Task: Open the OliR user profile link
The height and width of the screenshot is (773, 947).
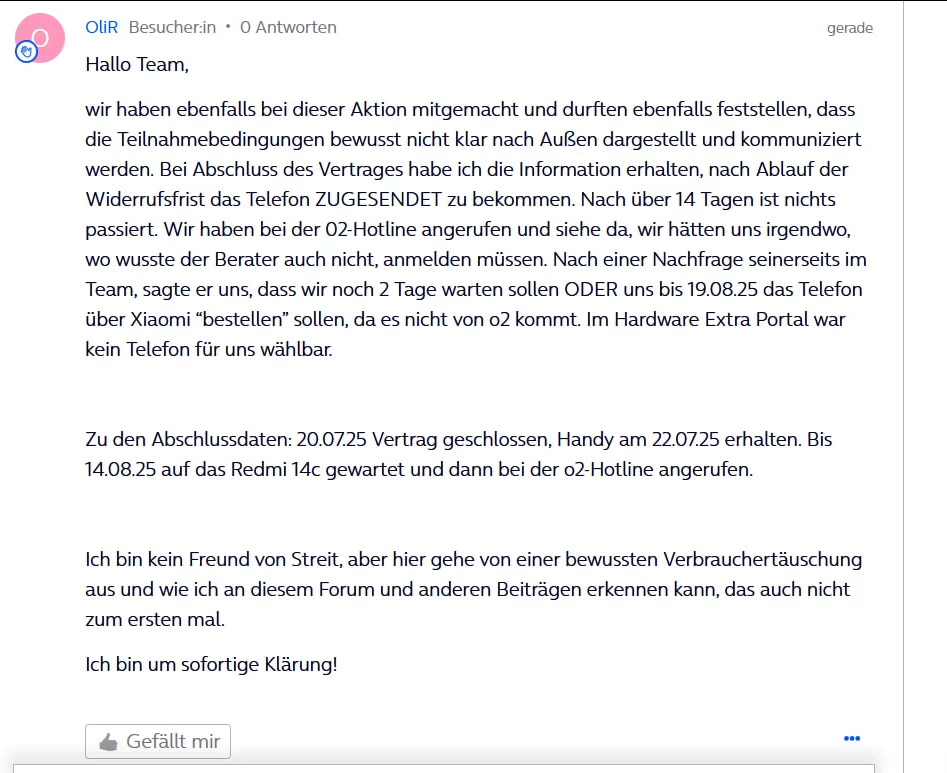Action: 101,27
